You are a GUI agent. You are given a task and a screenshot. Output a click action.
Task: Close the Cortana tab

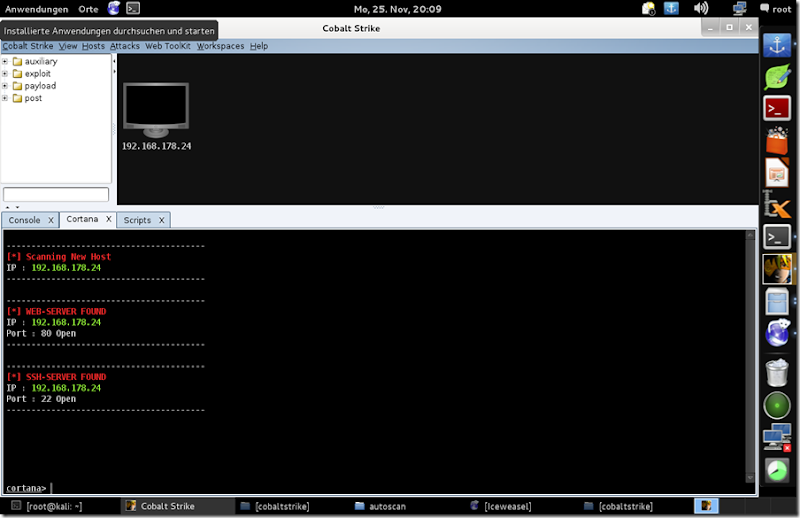[x=109, y=219]
